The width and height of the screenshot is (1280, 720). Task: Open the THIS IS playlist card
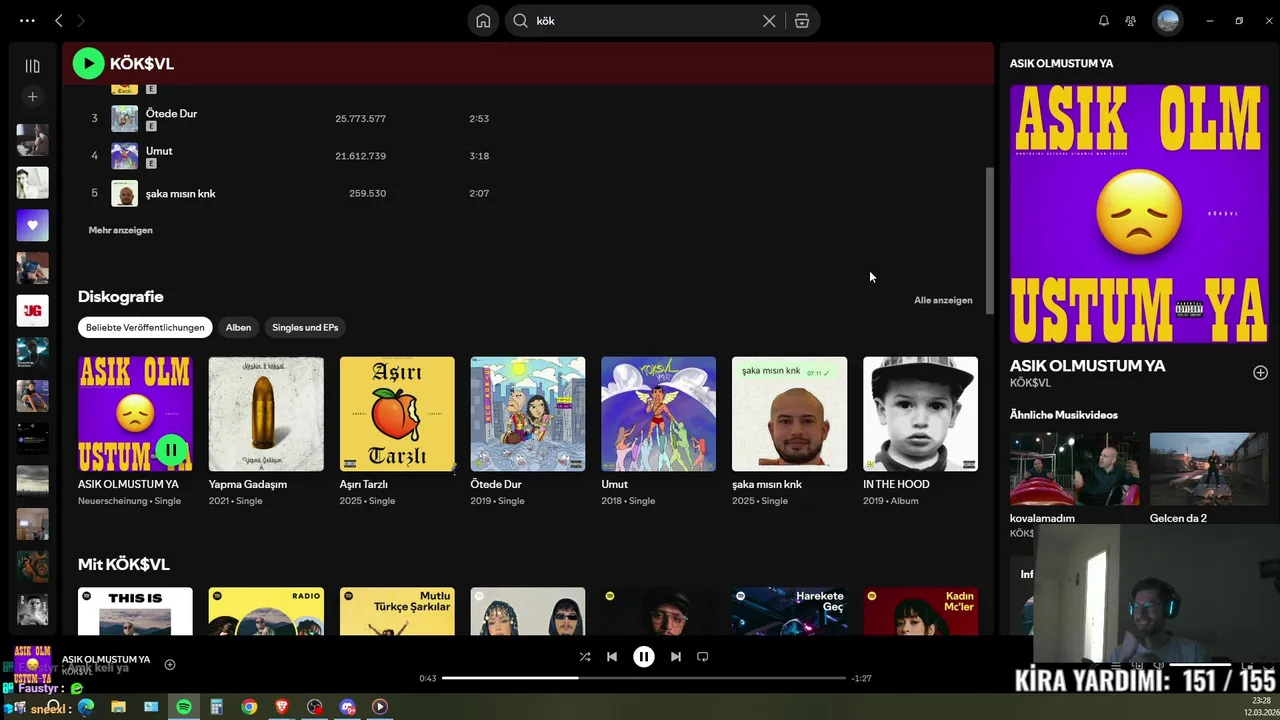point(135,611)
